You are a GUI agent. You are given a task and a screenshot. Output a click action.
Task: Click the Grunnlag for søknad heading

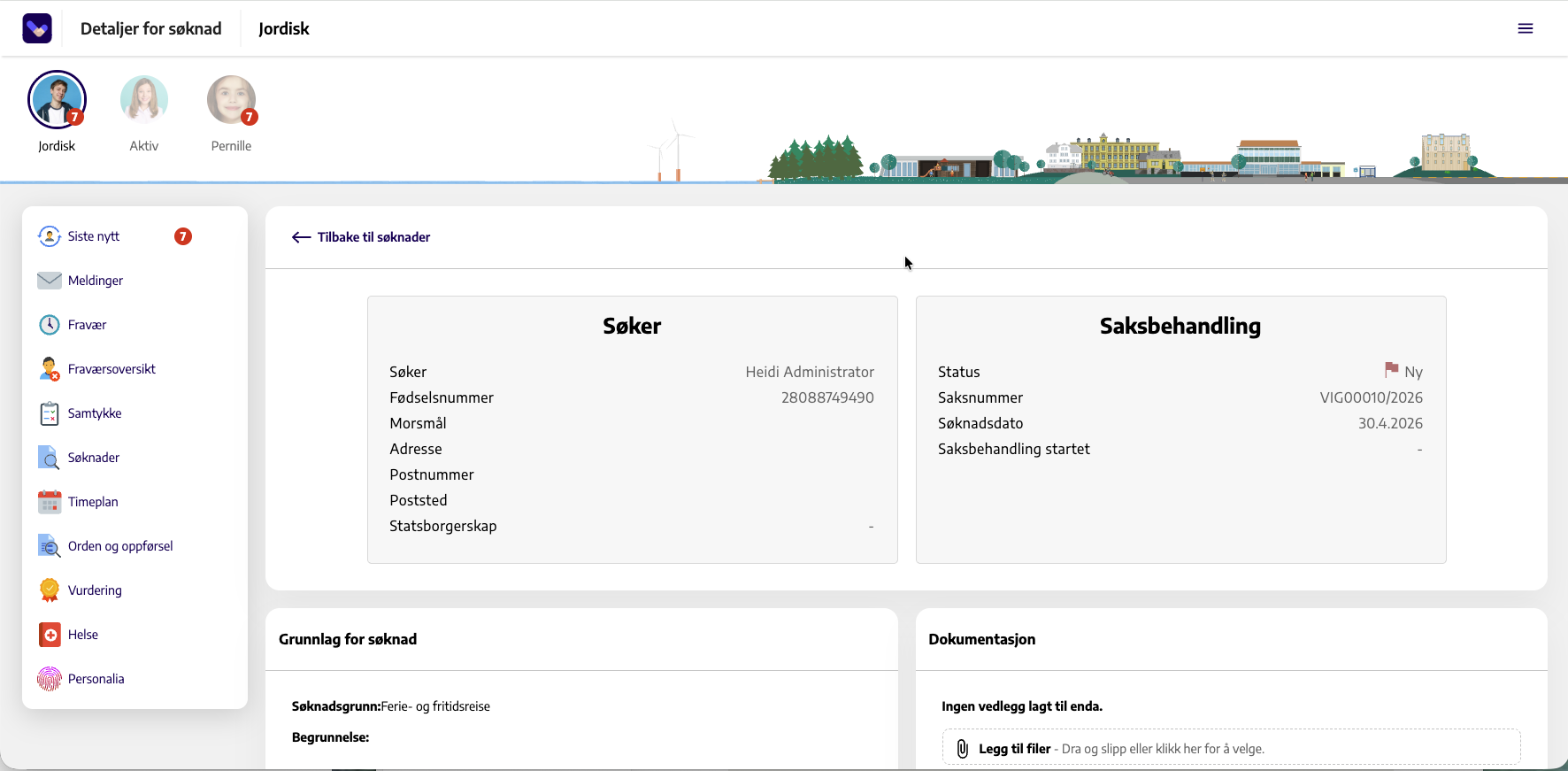pyautogui.click(x=348, y=639)
